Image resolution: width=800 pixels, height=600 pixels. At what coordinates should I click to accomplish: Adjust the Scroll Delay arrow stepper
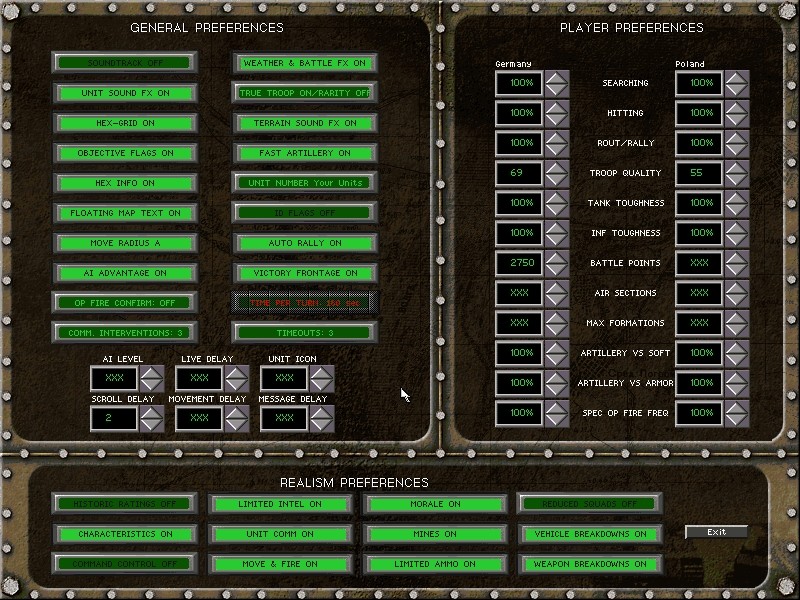pos(152,418)
